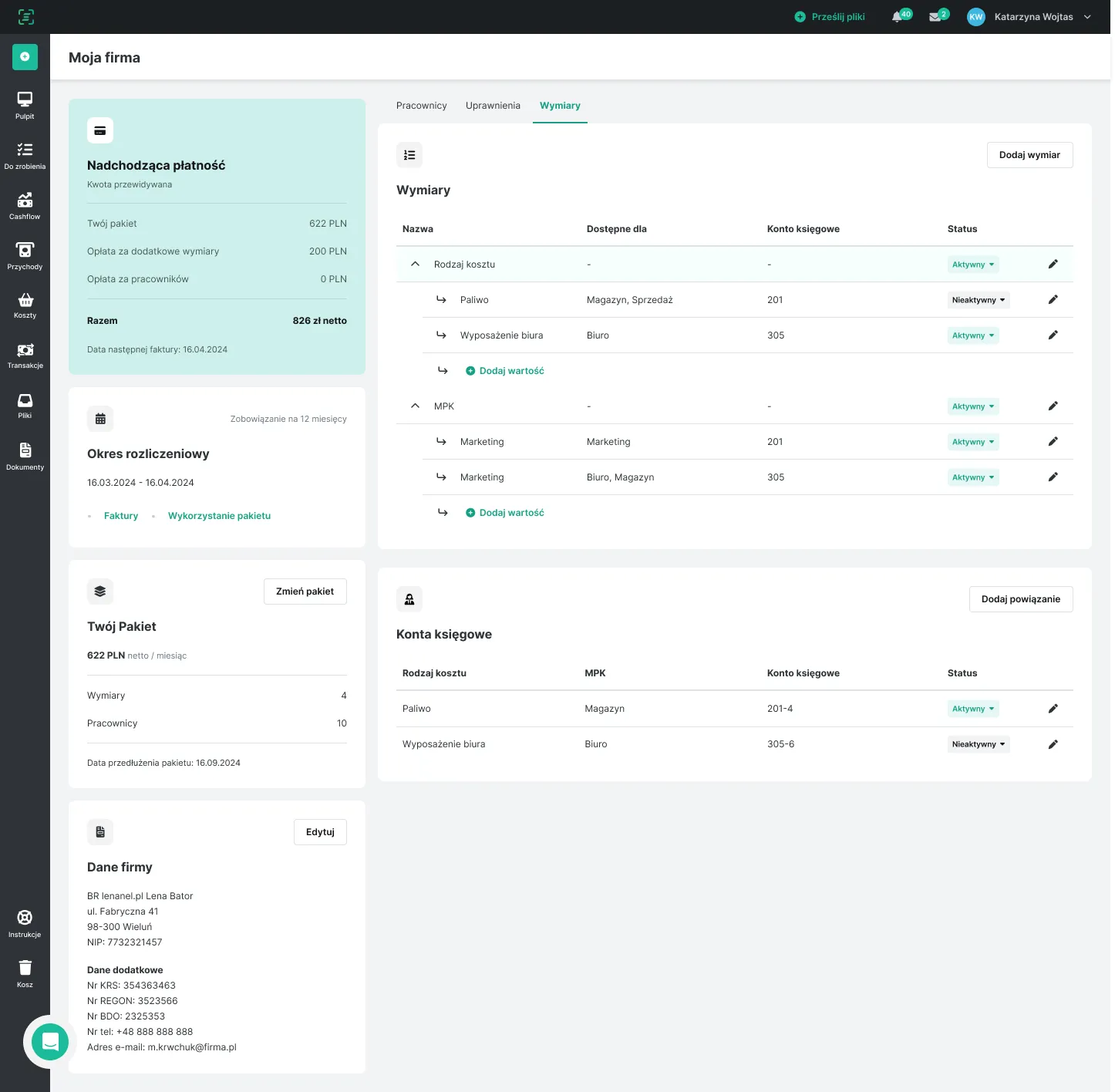Open Nieaktywny dropdown for 305-6 account
1115x1092 pixels.
pyautogui.click(x=979, y=744)
